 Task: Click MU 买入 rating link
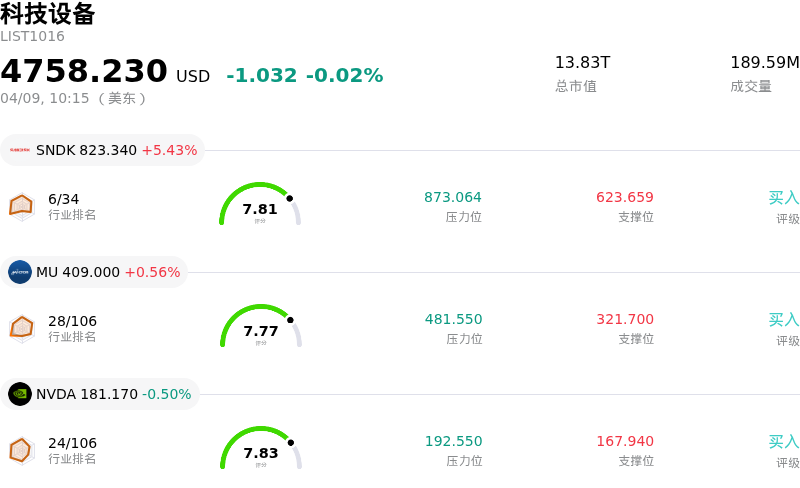pos(783,320)
